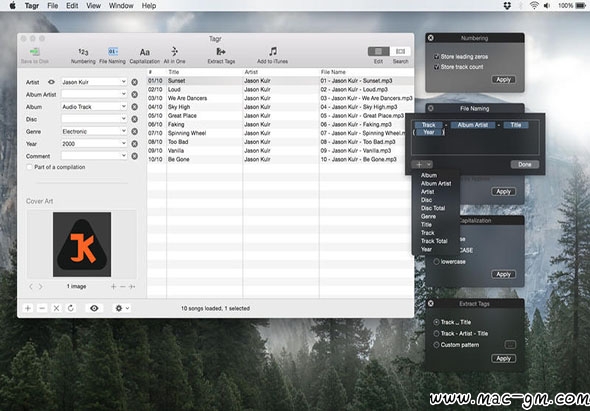The width and height of the screenshot is (590, 411).
Task: Remove cover art image with minus
Action: [x=122, y=287]
